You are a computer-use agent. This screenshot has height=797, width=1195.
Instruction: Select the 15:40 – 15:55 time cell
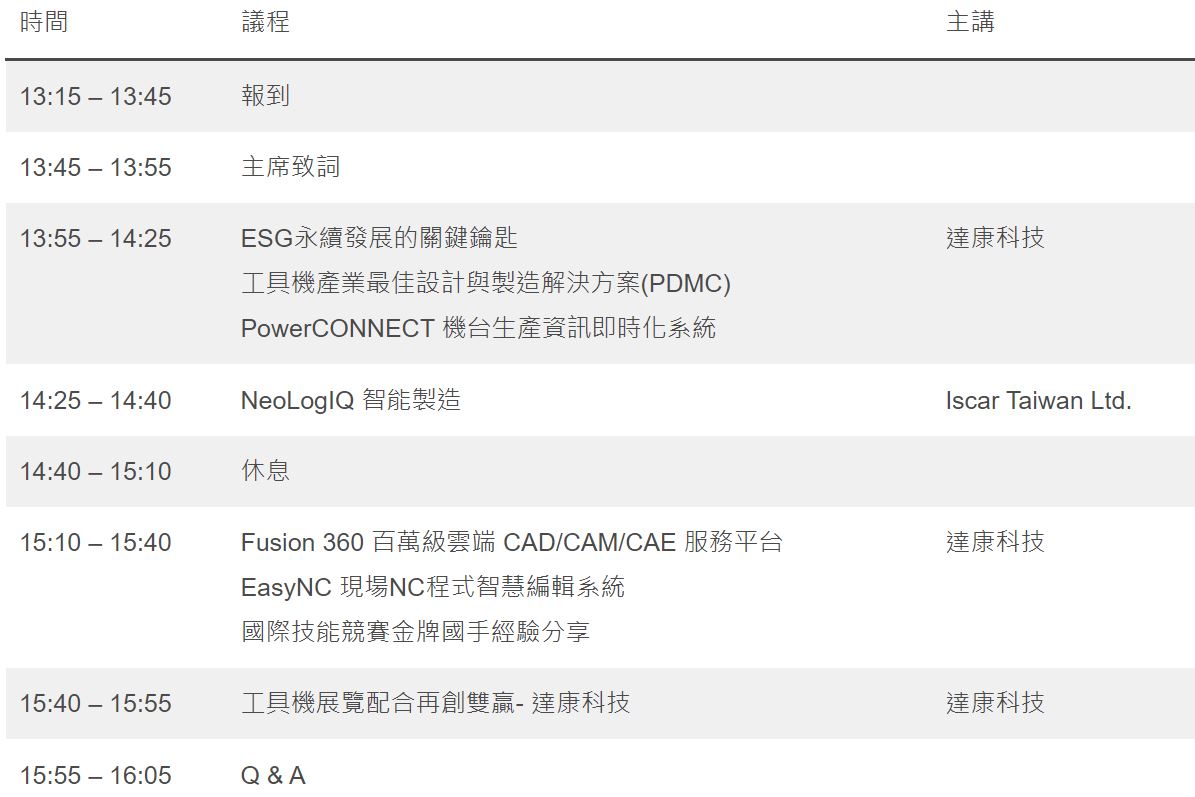pyautogui.click(x=95, y=703)
